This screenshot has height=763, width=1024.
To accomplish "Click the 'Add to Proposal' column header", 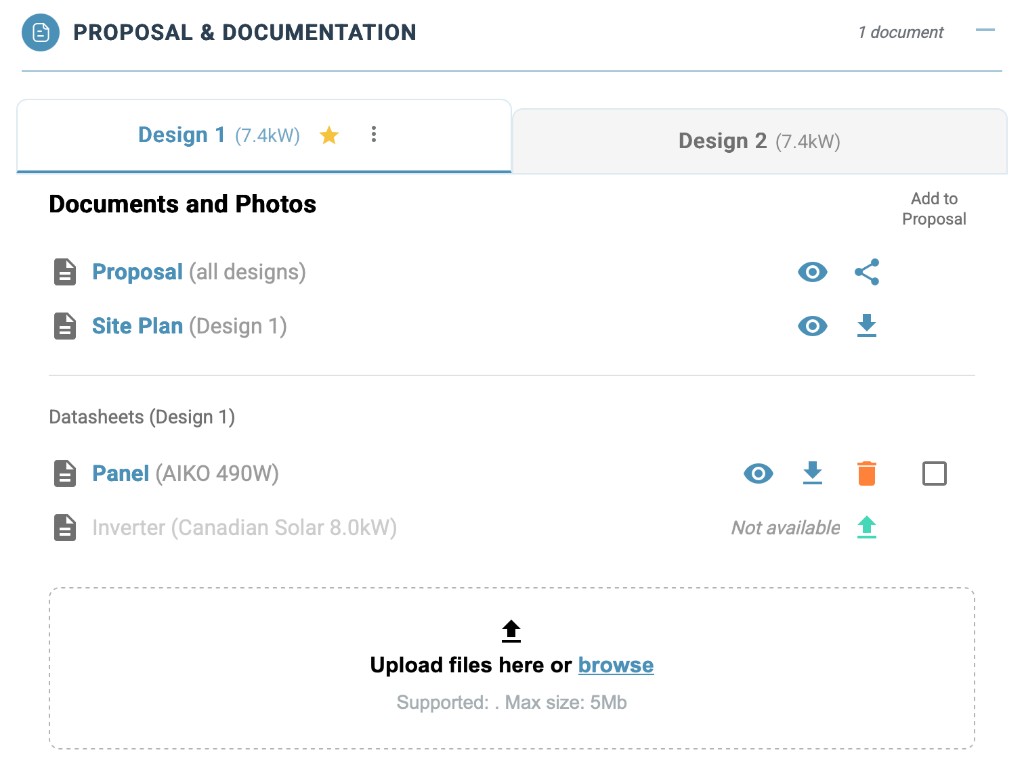I will click(x=934, y=208).
